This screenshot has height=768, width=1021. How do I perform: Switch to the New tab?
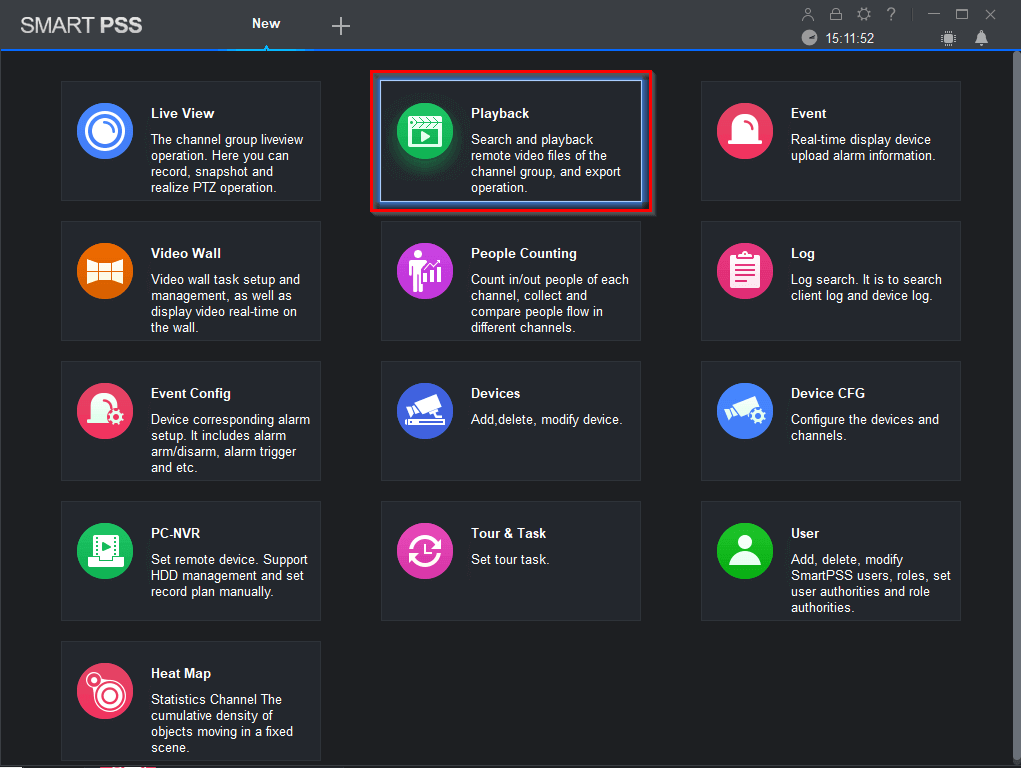point(266,24)
